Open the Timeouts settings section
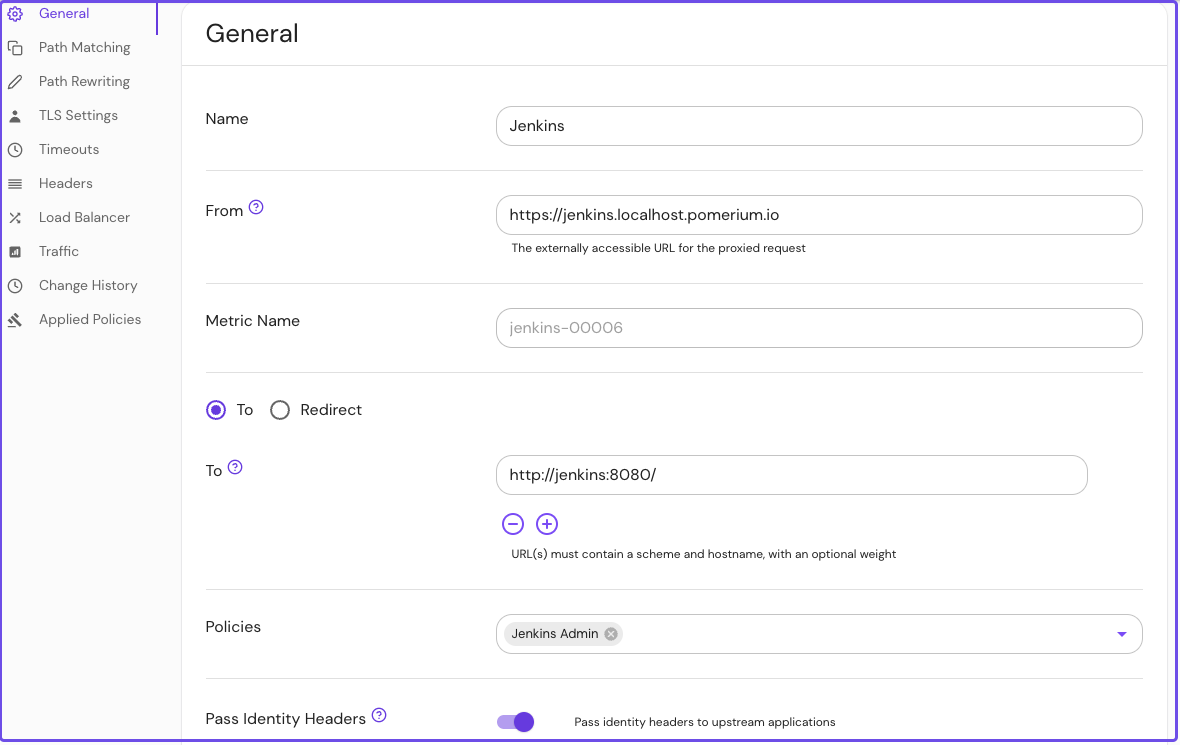This screenshot has width=1180, height=745. click(x=69, y=150)
